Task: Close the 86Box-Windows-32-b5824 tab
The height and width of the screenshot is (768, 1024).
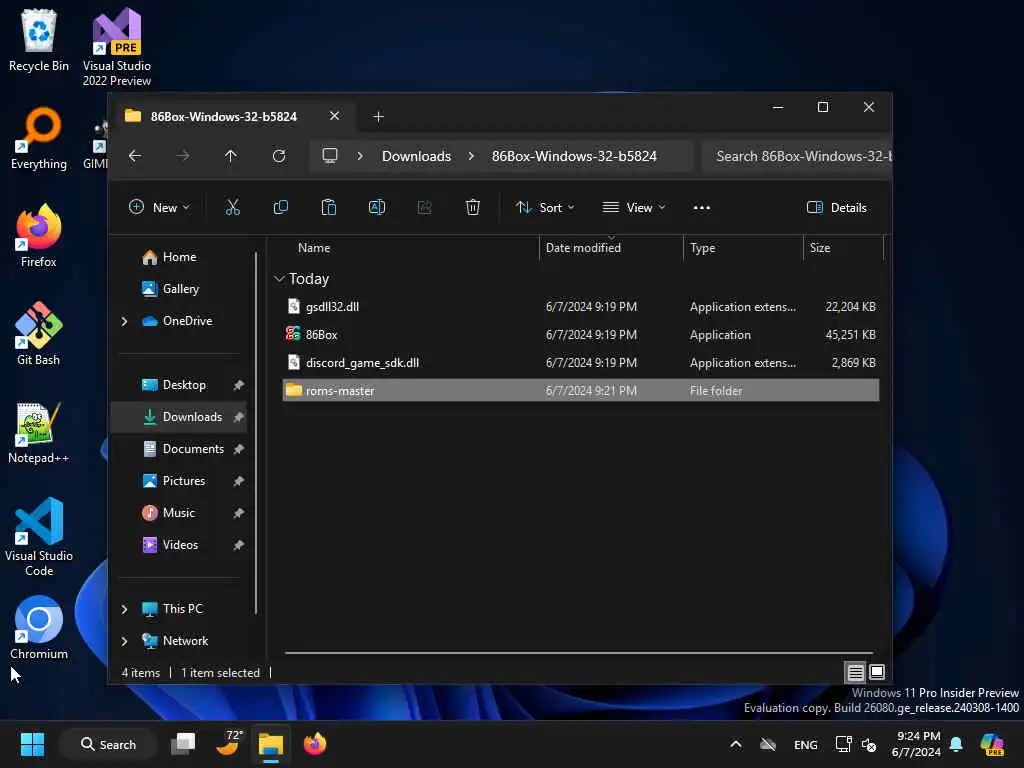Action: pos(334,116)
